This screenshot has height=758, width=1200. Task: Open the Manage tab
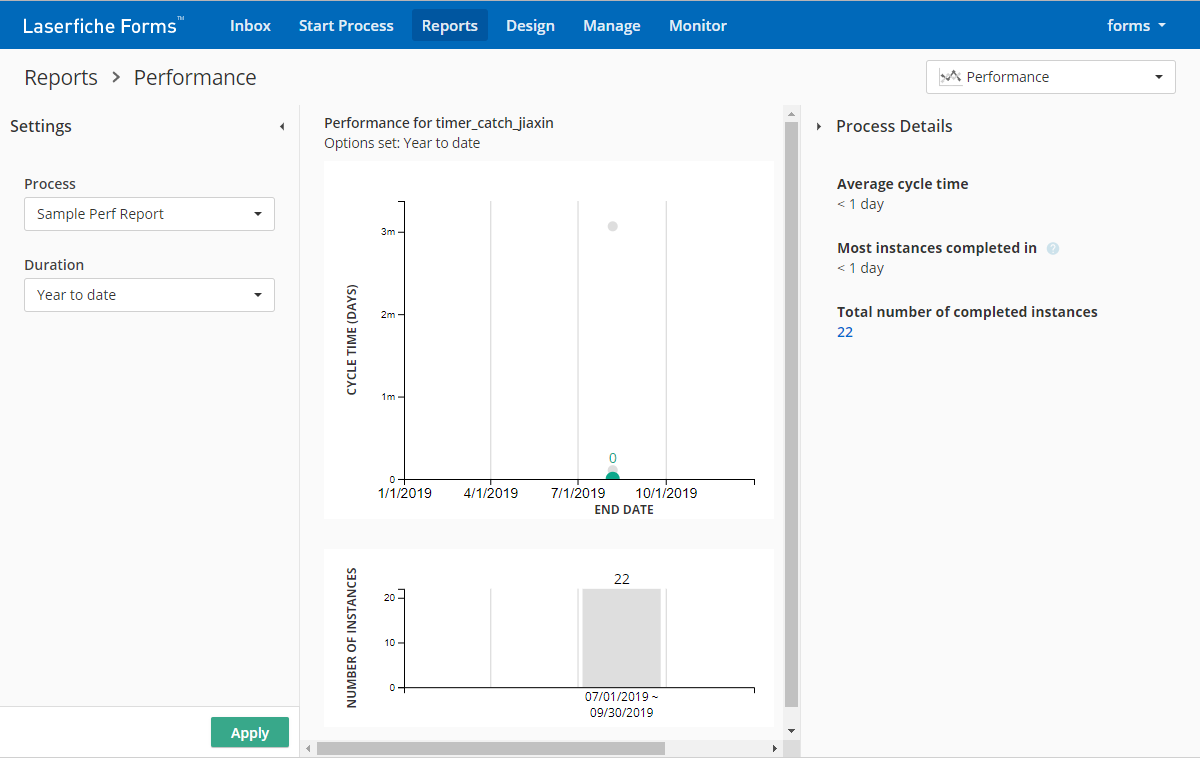[611, 26]
